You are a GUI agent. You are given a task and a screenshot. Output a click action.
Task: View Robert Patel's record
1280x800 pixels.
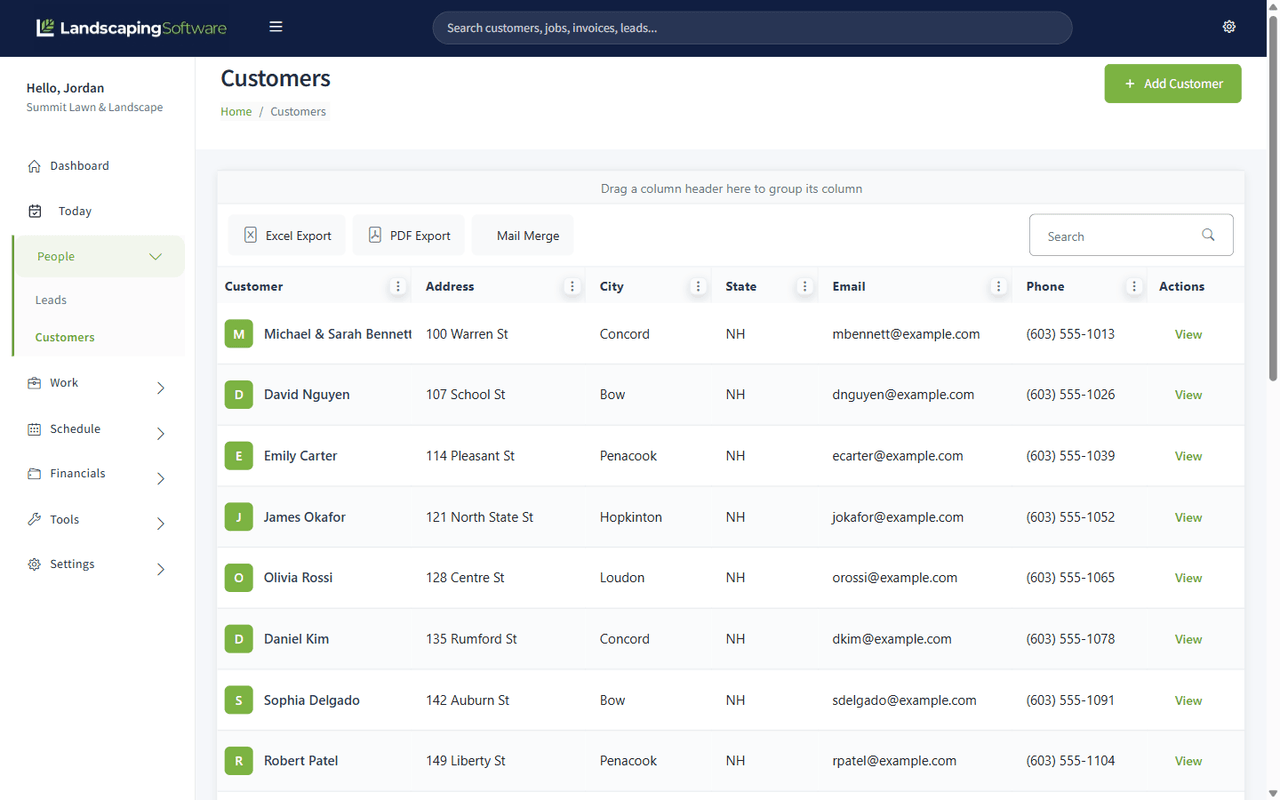pos(1188,761)
